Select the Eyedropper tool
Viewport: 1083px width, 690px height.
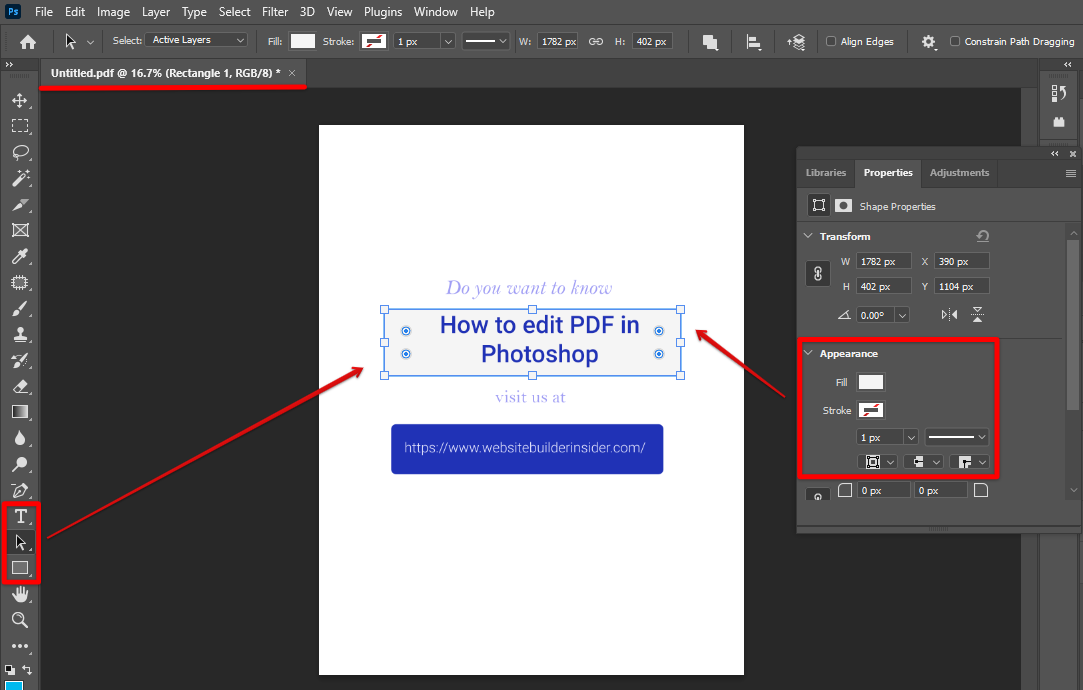(x=19, y=256)
